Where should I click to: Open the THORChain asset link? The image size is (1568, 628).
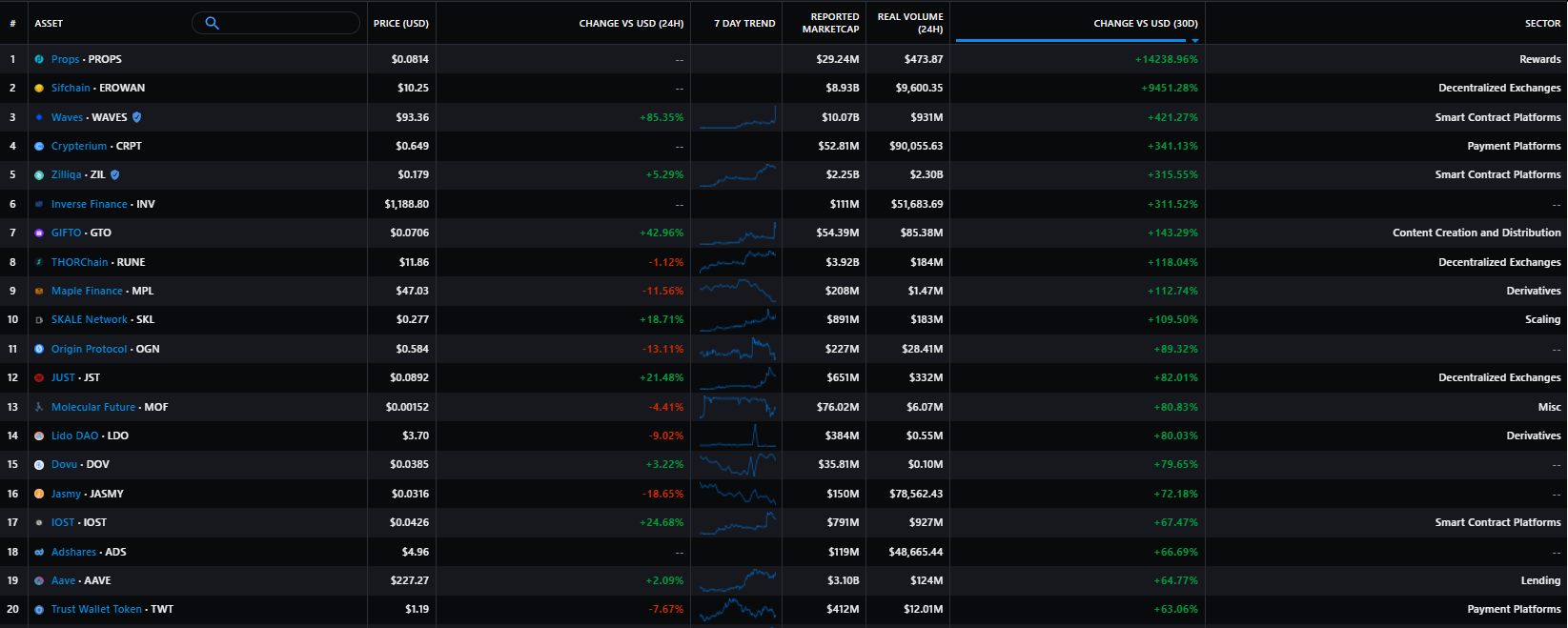pos(80,262)
